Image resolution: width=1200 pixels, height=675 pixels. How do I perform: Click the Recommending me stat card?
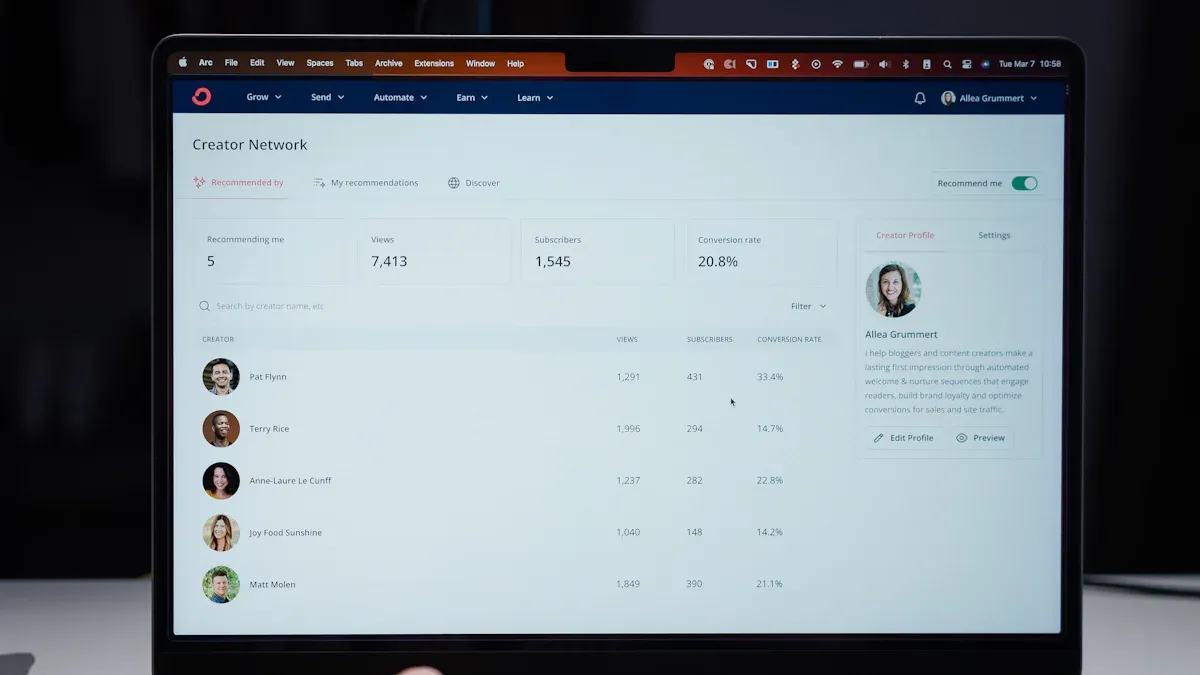click(269, 252)
